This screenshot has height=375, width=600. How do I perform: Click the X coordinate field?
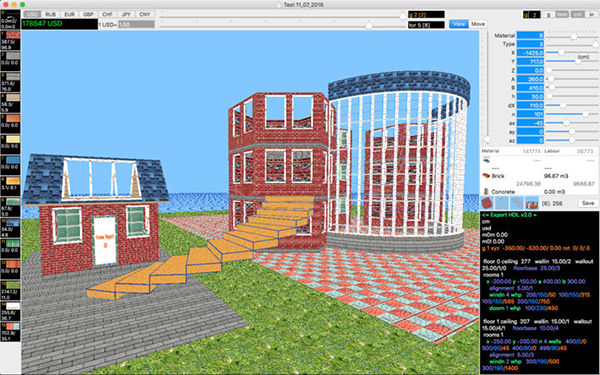coord(530,53)
